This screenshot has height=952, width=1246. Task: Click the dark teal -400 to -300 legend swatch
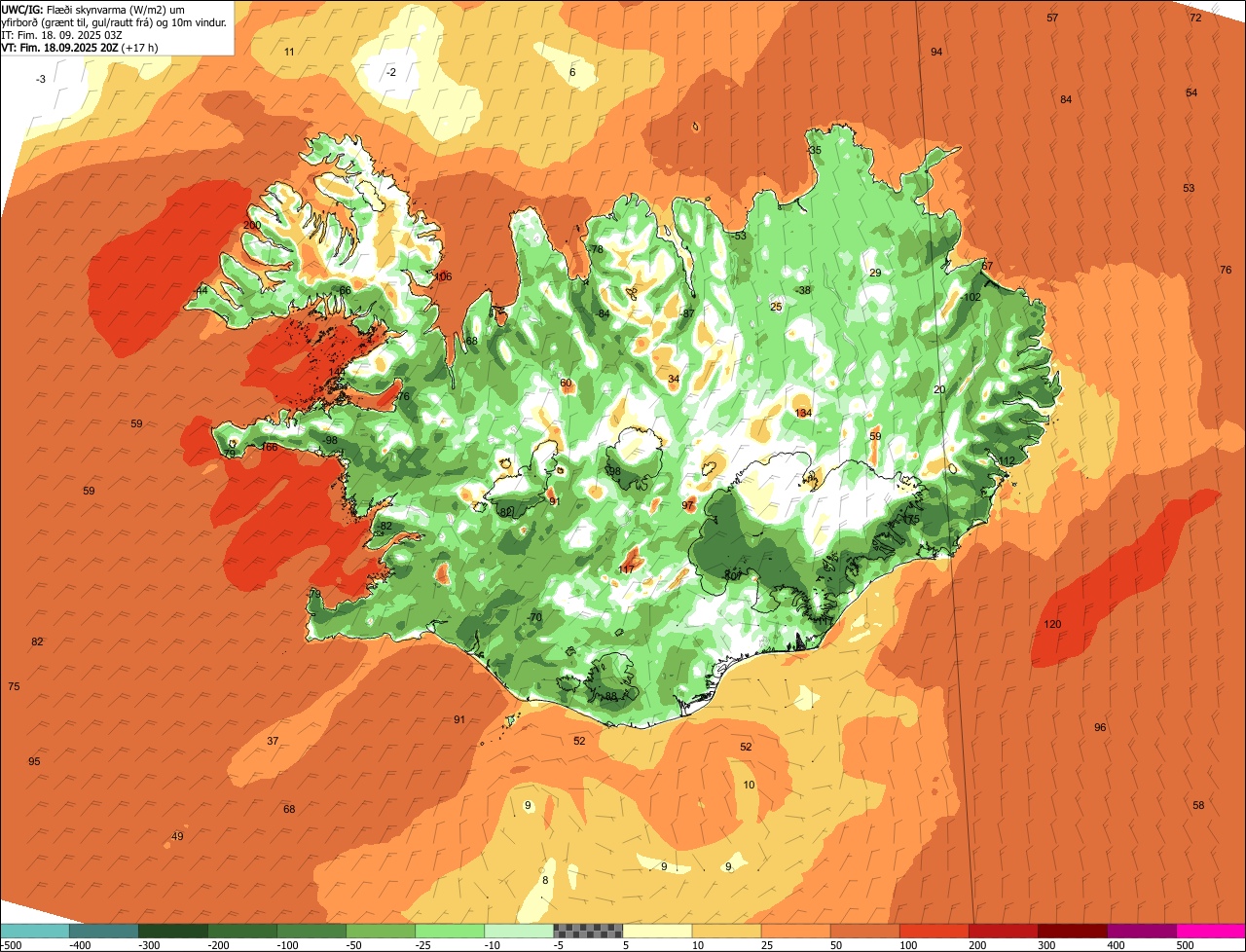point(103,931)
